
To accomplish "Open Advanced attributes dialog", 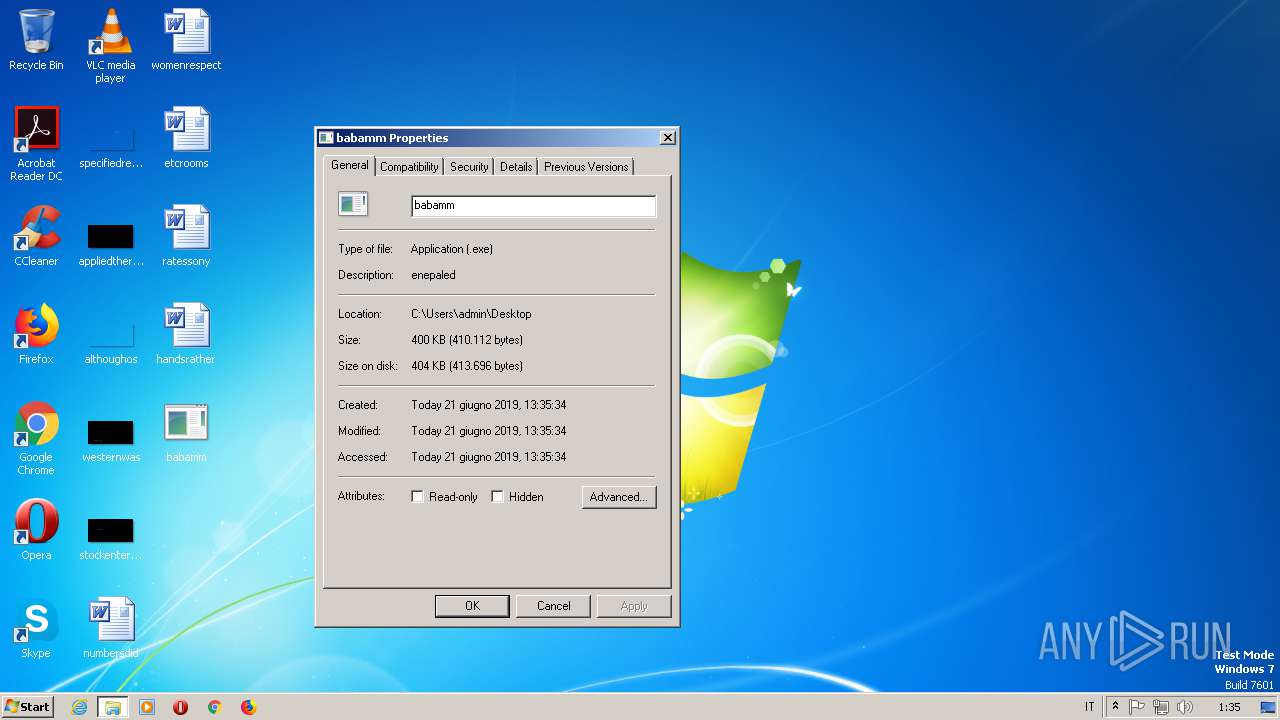I will (x=619, y=497).
